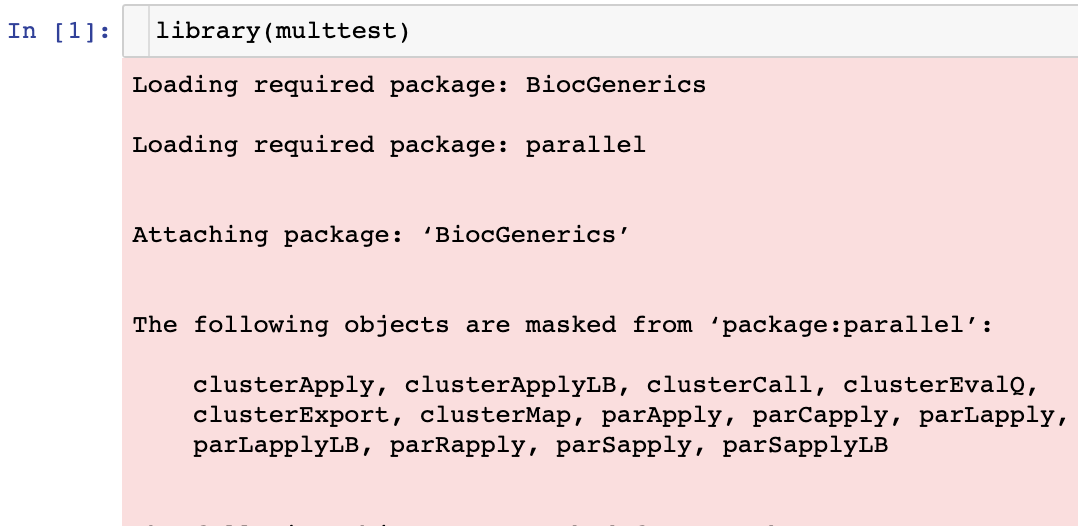1078x526 pixels.
Task: Click the word clusterApplyLB in output
Action: pos(510,385)
